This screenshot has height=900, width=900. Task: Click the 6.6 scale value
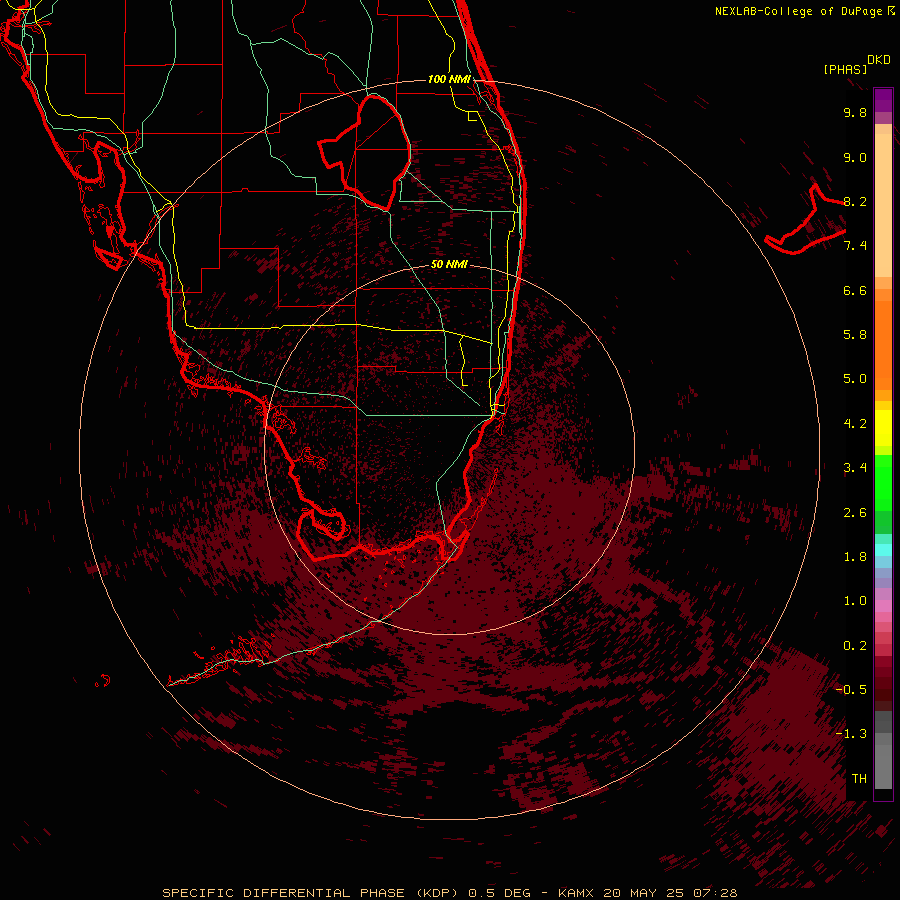[x=855, y=290]
